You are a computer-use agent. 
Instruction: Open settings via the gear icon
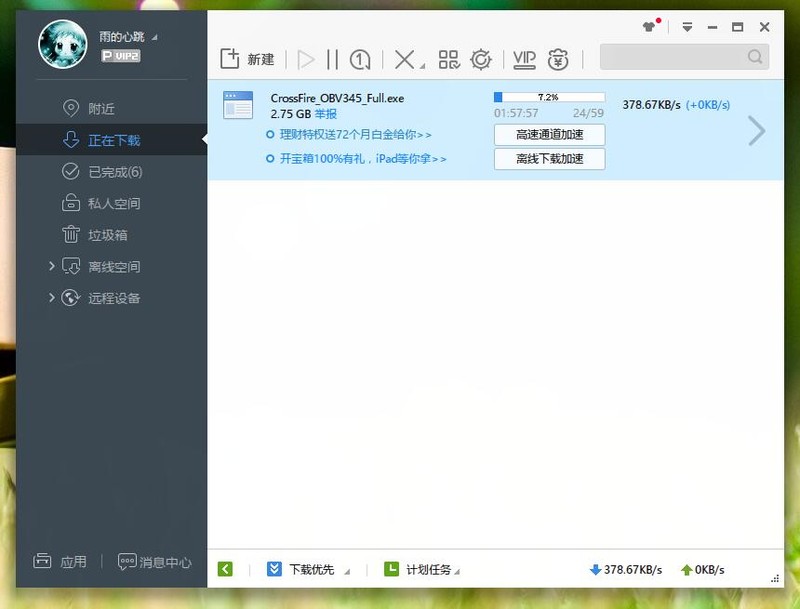480,59
